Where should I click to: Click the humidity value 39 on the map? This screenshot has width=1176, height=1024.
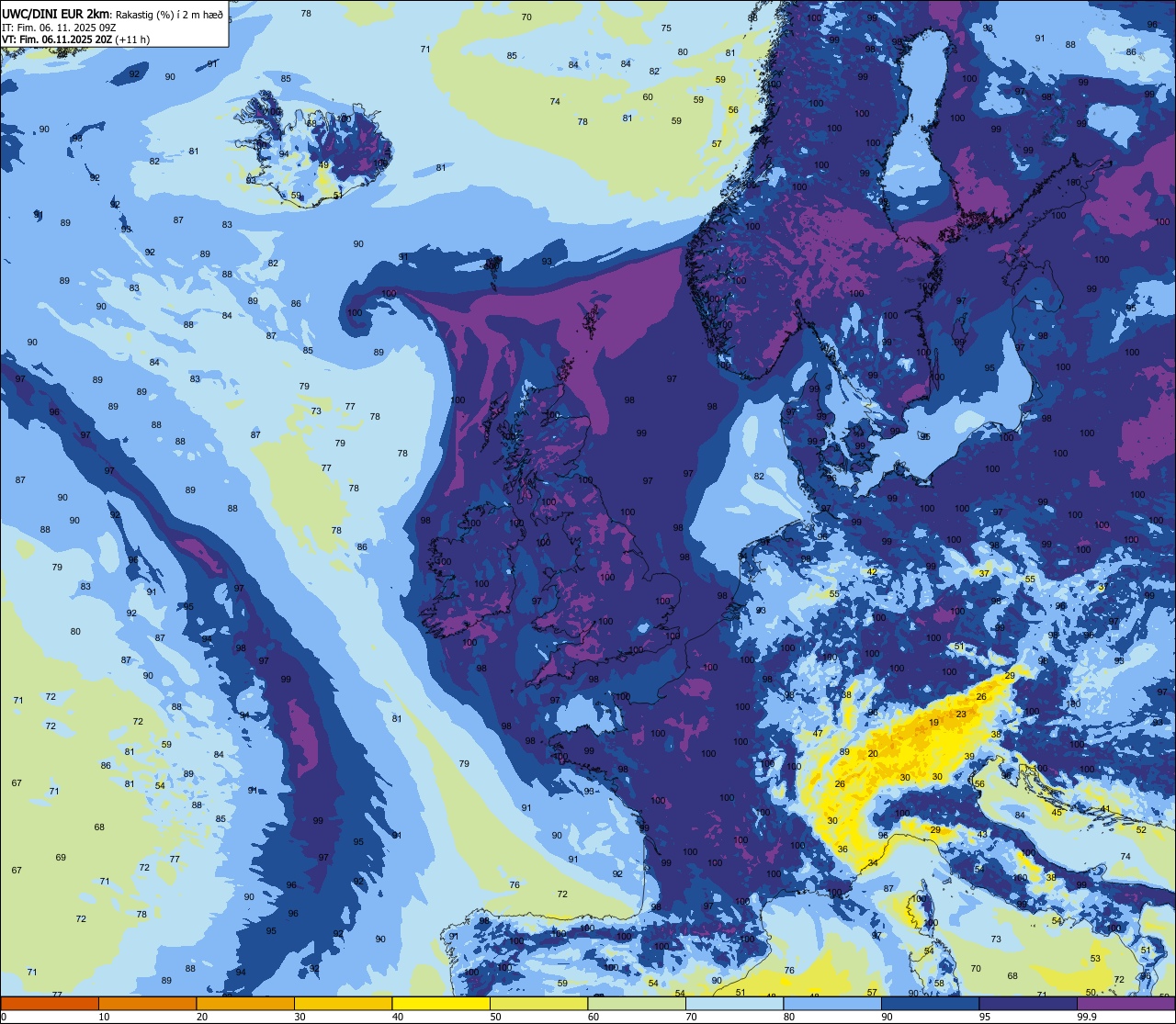[969, 756]
